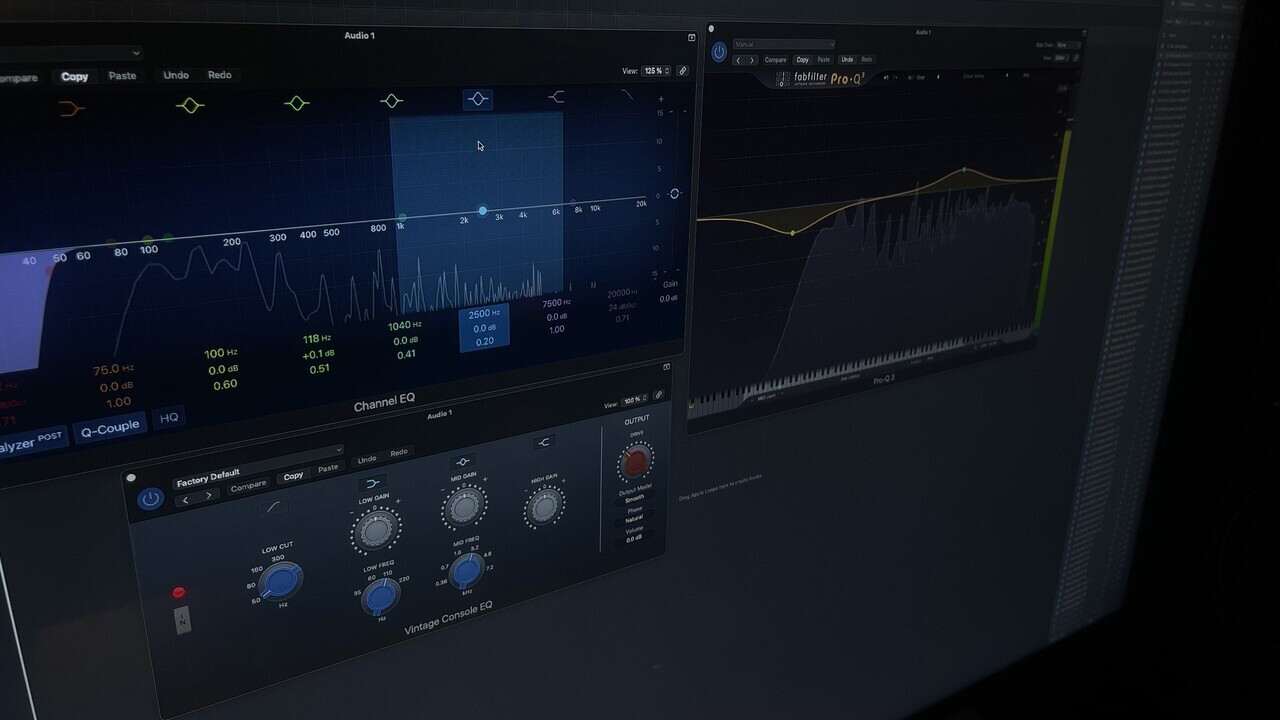Viewport: 1280px width, 720px height.
Task: Click the blue LOW FREQ knob
Action: click(x=381, y=597)
